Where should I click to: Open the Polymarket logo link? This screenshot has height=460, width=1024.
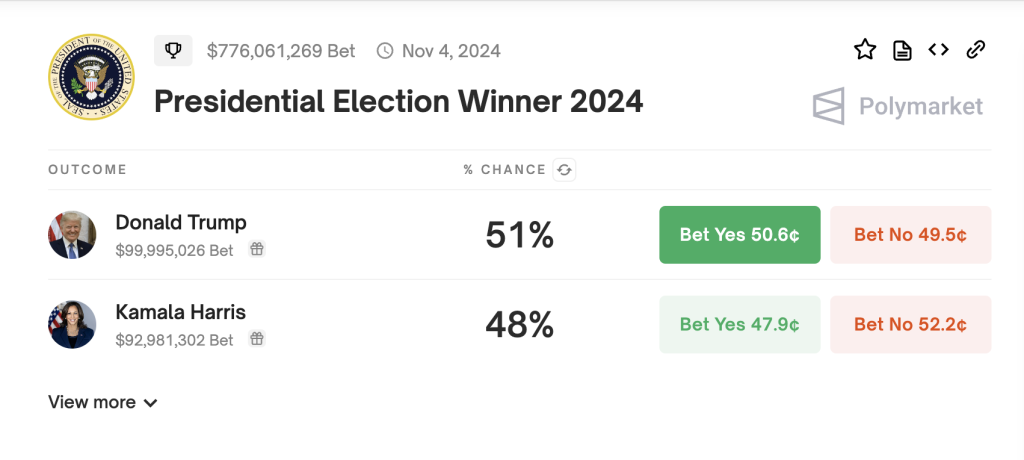click(x=898, y=106)
